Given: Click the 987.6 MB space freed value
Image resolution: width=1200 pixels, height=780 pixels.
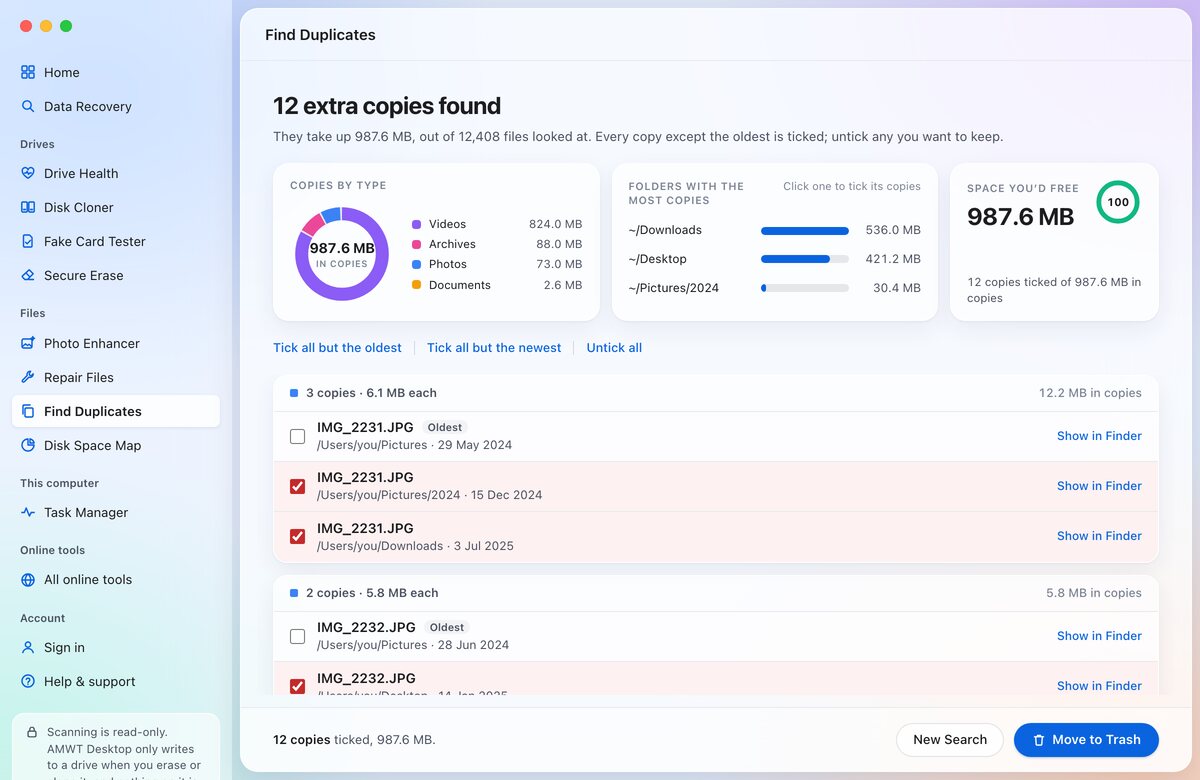Looking at the screenshot, I should pyautogui.click(x=1020, y=216).
